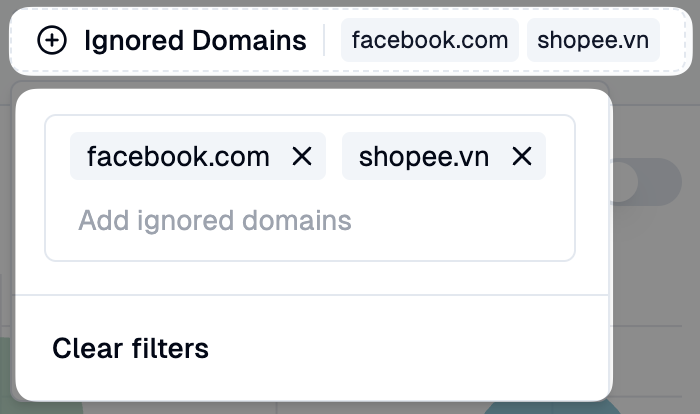Select the shopee.vn tag label in the popup
700x414 pixels.
[x=424, y=157]
